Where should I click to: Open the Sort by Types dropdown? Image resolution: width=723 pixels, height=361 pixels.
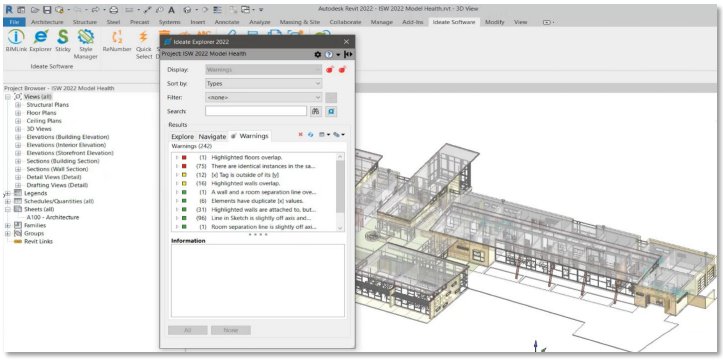point(264,83)
